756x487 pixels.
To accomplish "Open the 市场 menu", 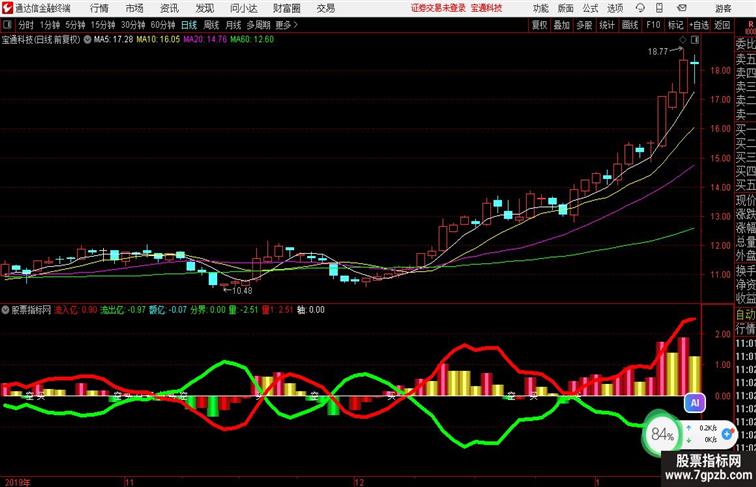I will [x=135, y=8].
